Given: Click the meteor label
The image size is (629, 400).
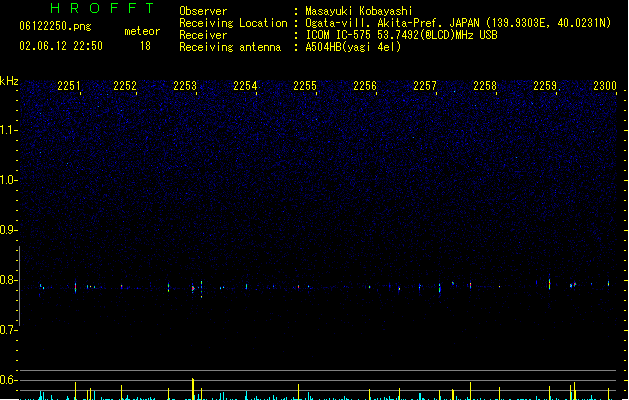Looking at the screenshot, I should [x=142, y=31].
